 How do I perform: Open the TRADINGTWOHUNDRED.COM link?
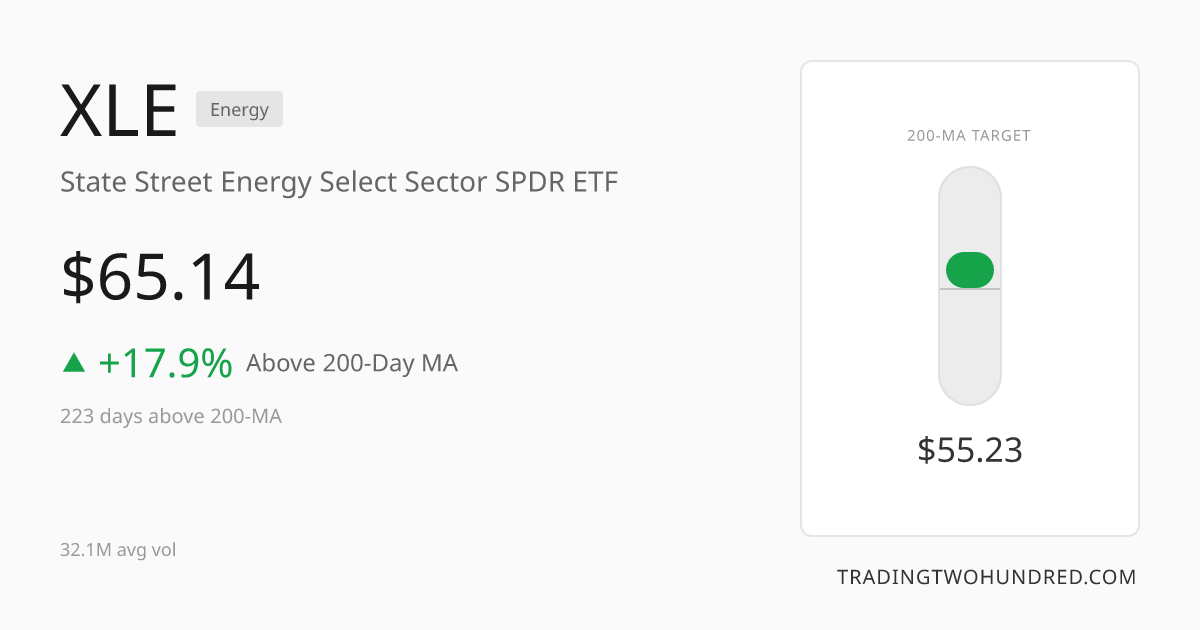(986, 577)
